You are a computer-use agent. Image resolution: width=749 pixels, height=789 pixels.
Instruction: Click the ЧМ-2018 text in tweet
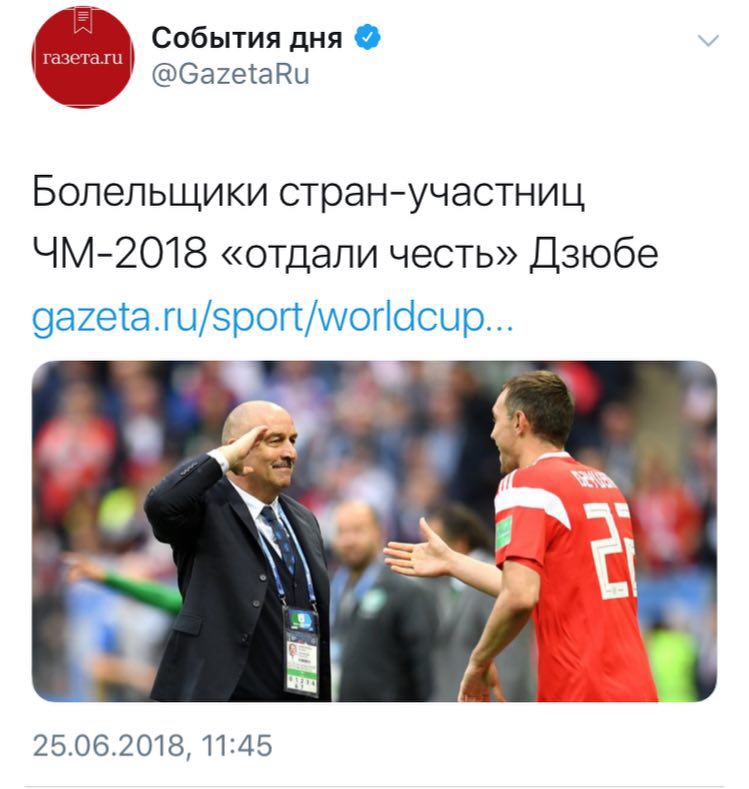120,253
